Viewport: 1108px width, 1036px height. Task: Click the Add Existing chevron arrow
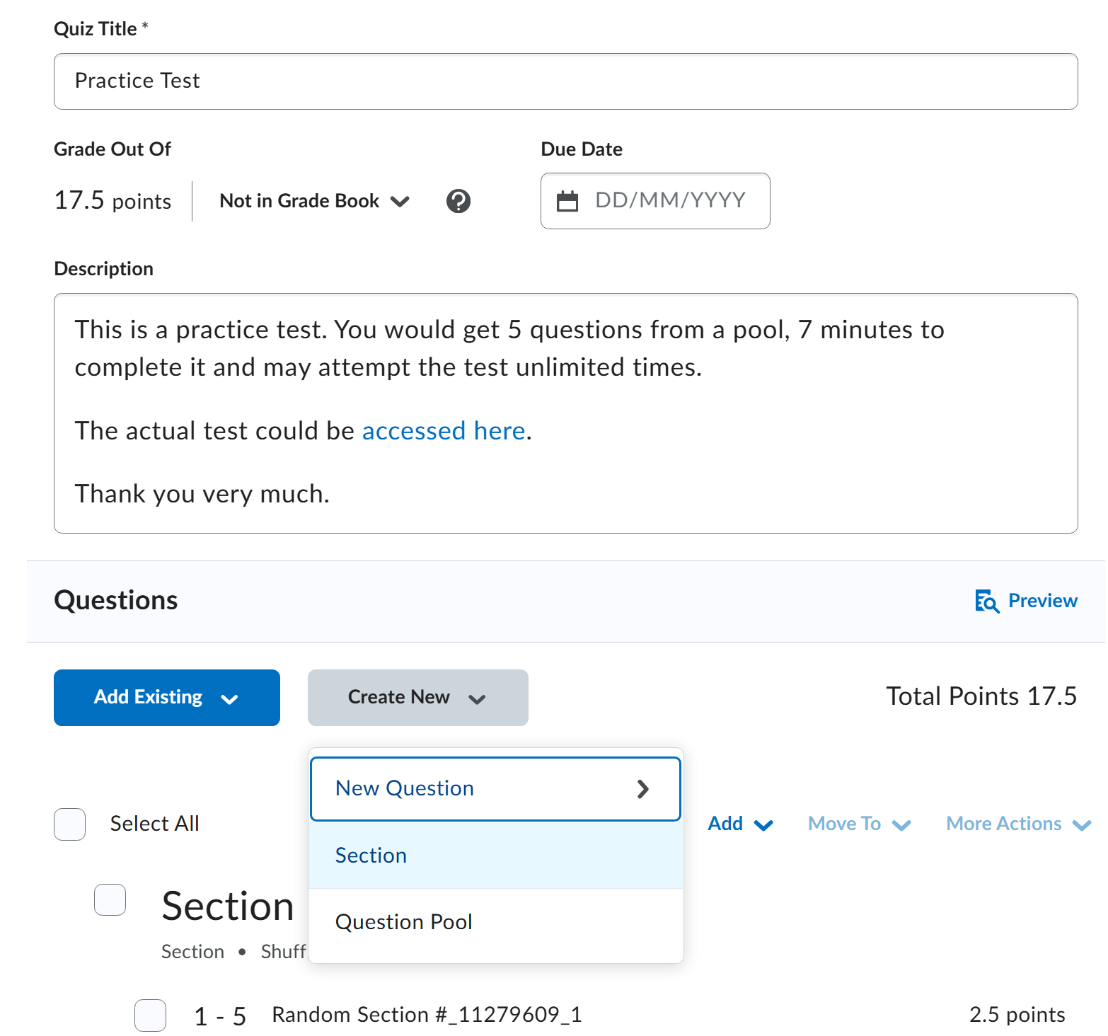229,700
